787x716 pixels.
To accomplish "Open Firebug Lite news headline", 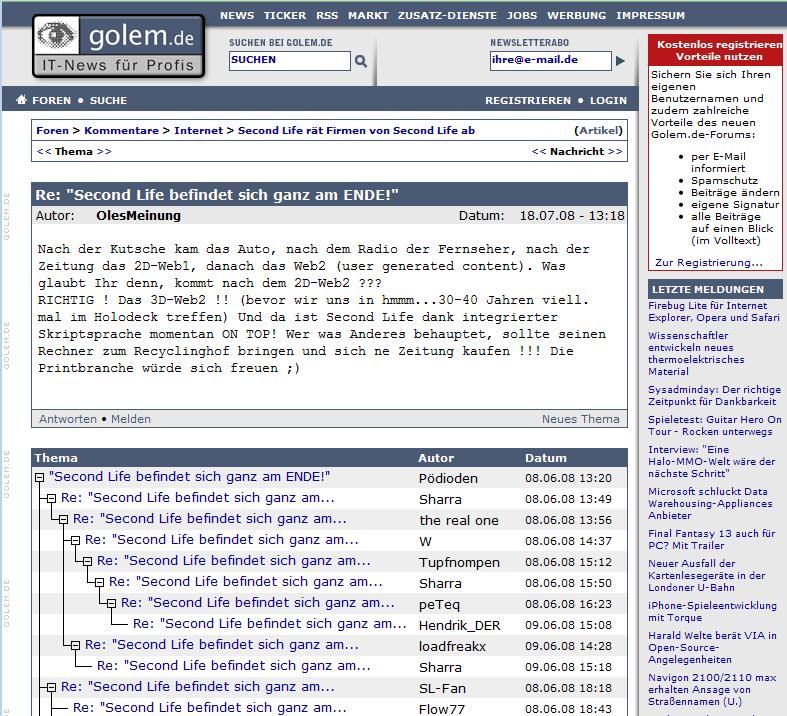I will coord(714,312).
